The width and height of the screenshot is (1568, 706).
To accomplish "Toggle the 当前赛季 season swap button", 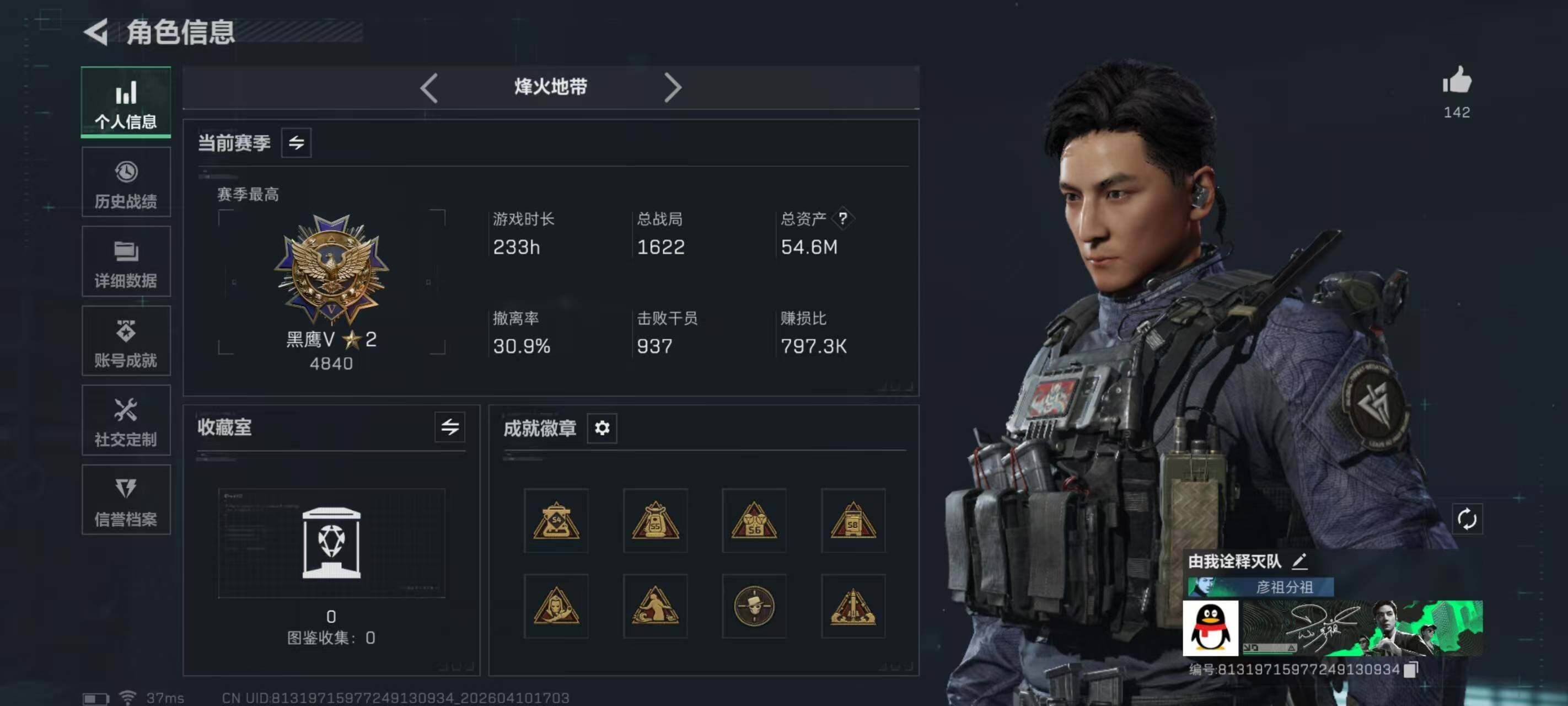I will point(296,142).
